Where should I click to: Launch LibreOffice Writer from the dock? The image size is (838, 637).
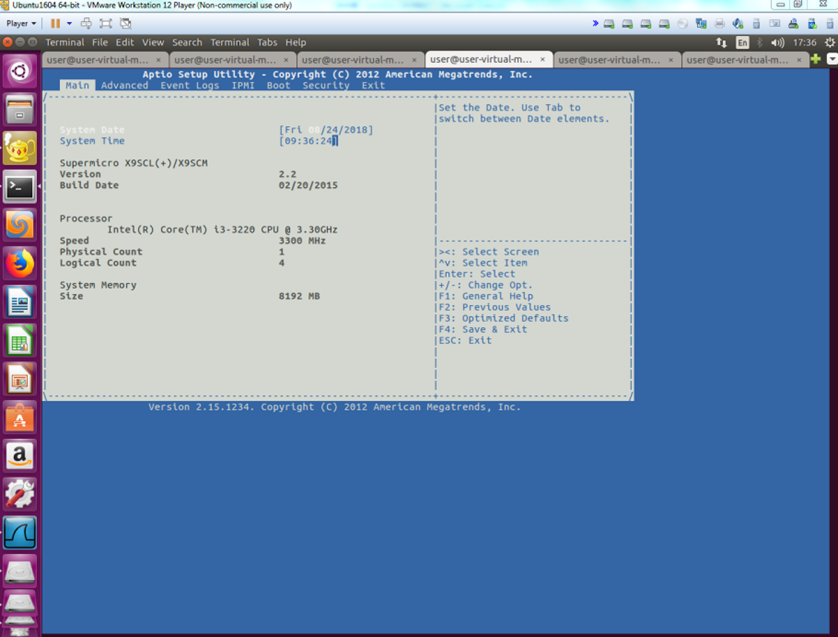coord(20,302)
